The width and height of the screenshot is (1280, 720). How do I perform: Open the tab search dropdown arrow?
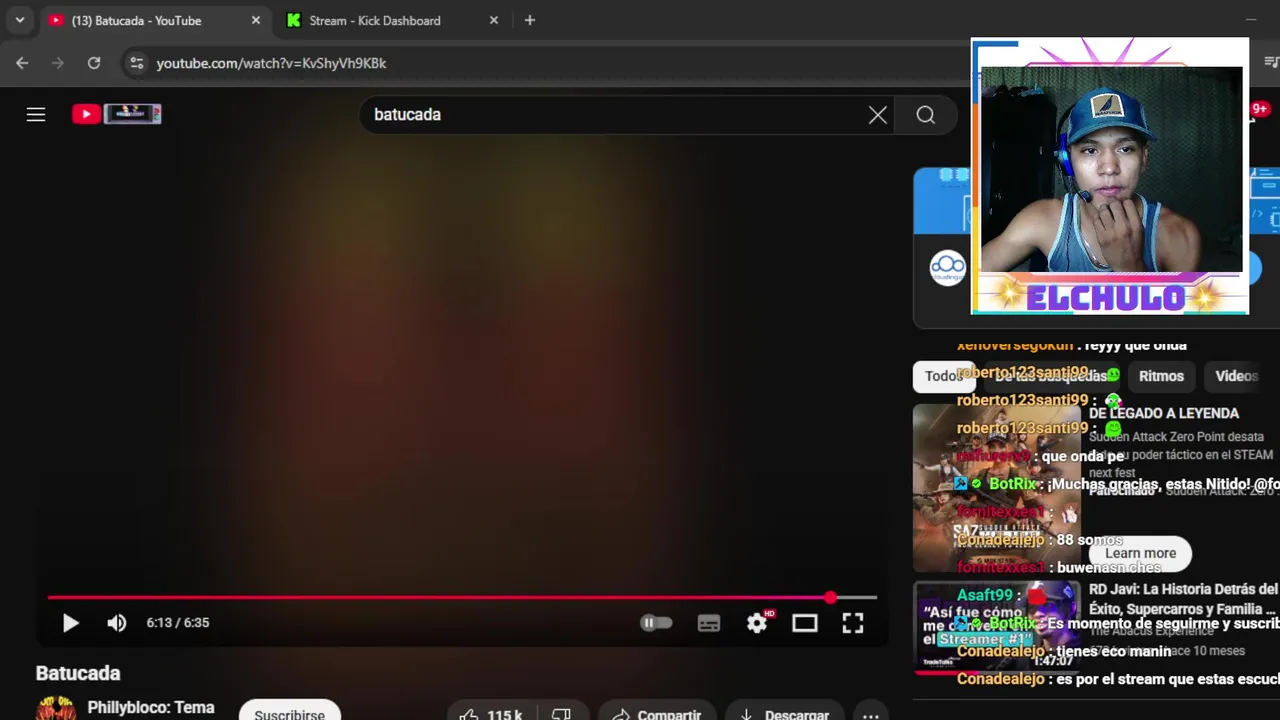click(x=19, y=20)
